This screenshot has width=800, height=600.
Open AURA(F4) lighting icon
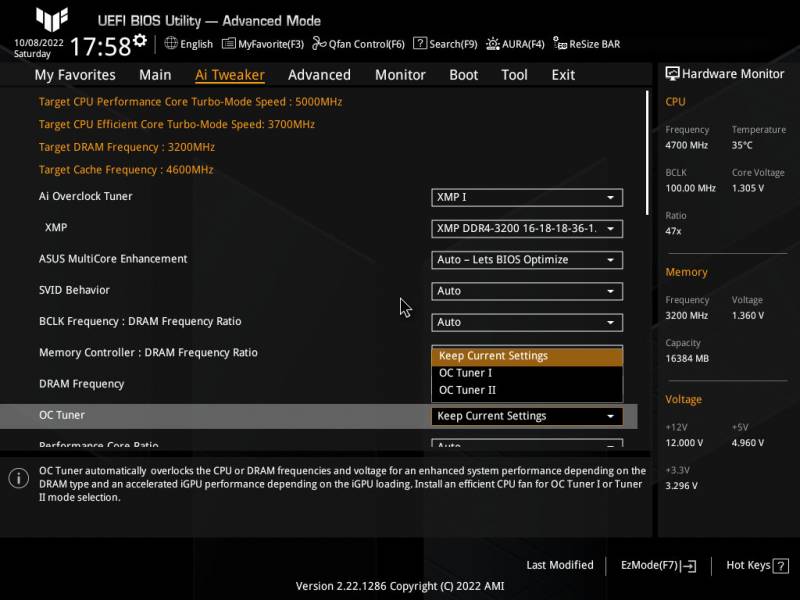coord(492,44)
